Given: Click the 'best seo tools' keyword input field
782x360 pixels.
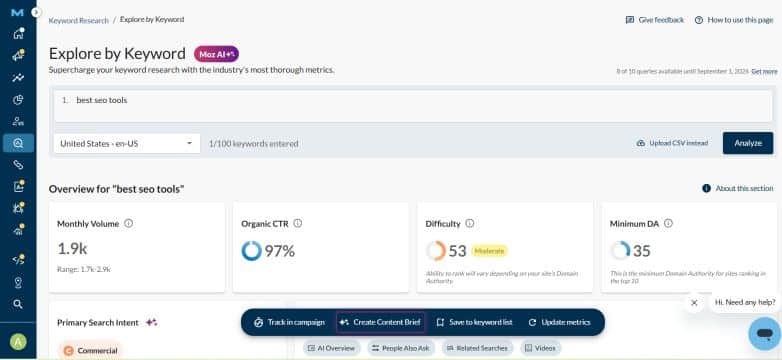Looking at the screenshot, I should point(413,106).
